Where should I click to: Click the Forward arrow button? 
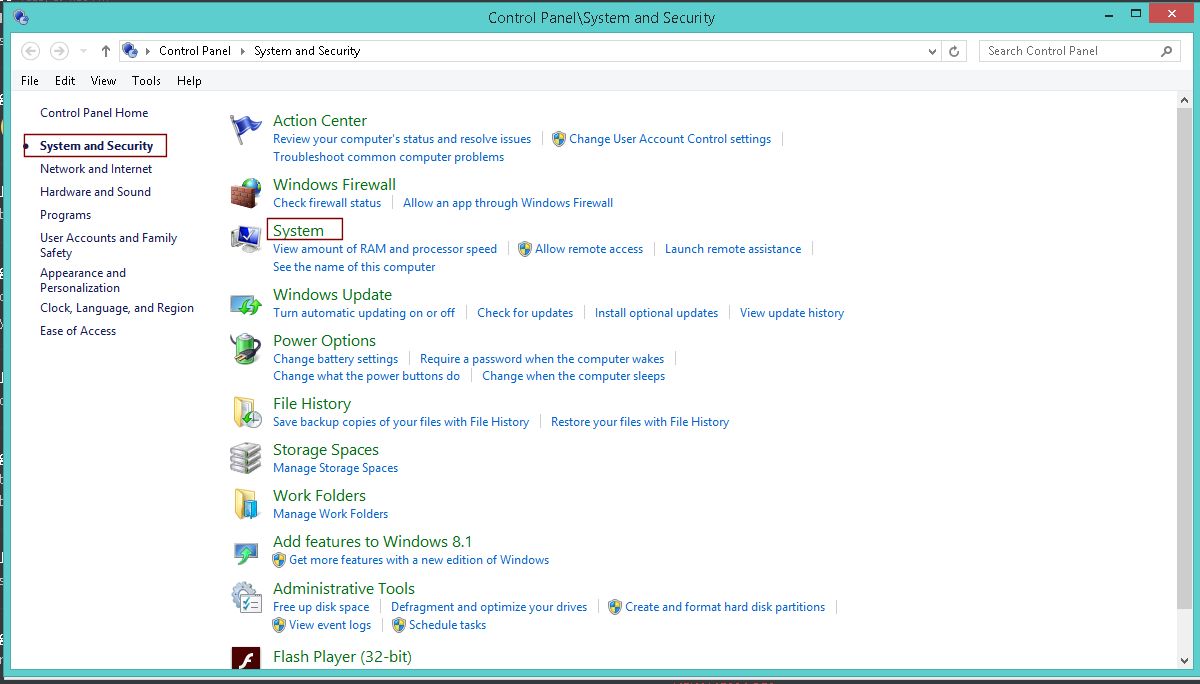click(59, 51)
